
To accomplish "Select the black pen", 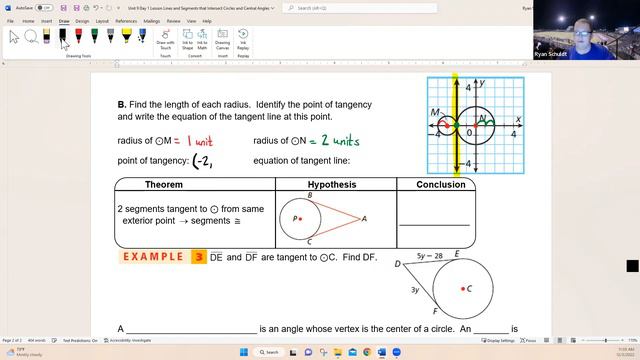I will (x=62, y=36).
